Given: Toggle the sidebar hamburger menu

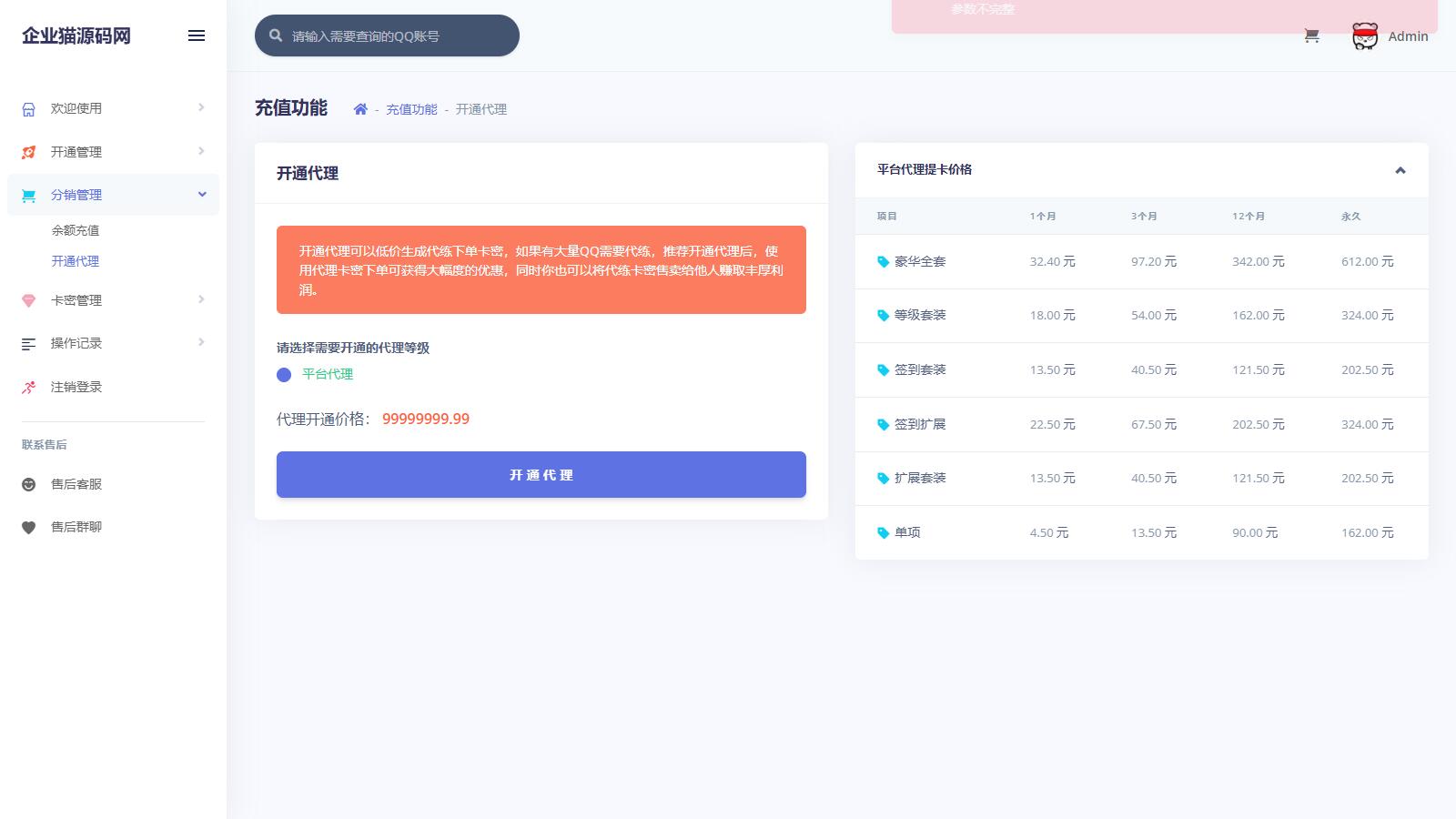Looking at the screenshot, I should pyautogui.click(x=197, y=35).
